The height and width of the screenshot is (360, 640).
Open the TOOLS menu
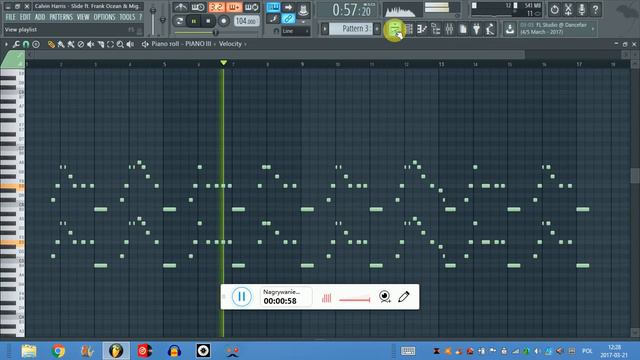click(127, 17)
